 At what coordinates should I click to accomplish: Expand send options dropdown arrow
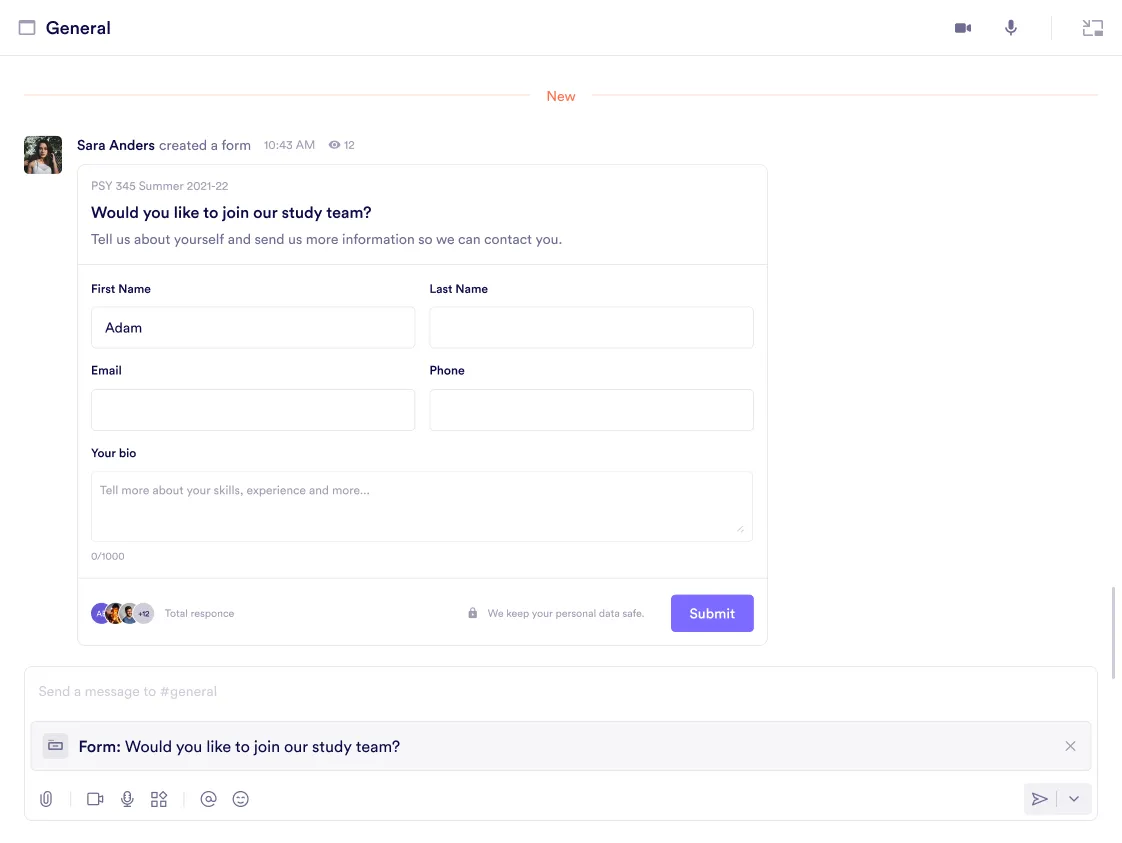1074,799
